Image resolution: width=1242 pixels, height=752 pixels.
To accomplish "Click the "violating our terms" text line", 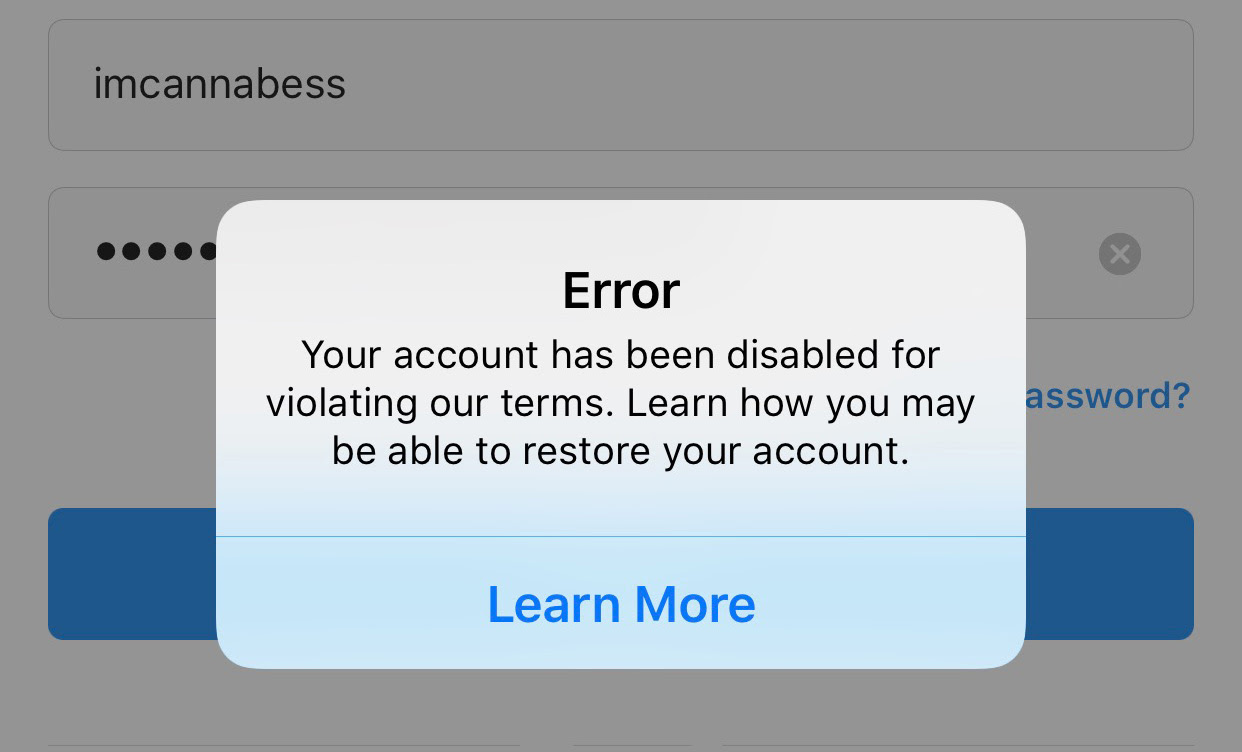I will click(x=621, y=403).
